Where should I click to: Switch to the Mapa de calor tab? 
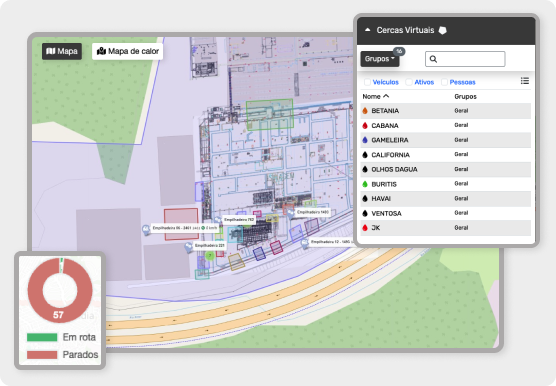128,51
